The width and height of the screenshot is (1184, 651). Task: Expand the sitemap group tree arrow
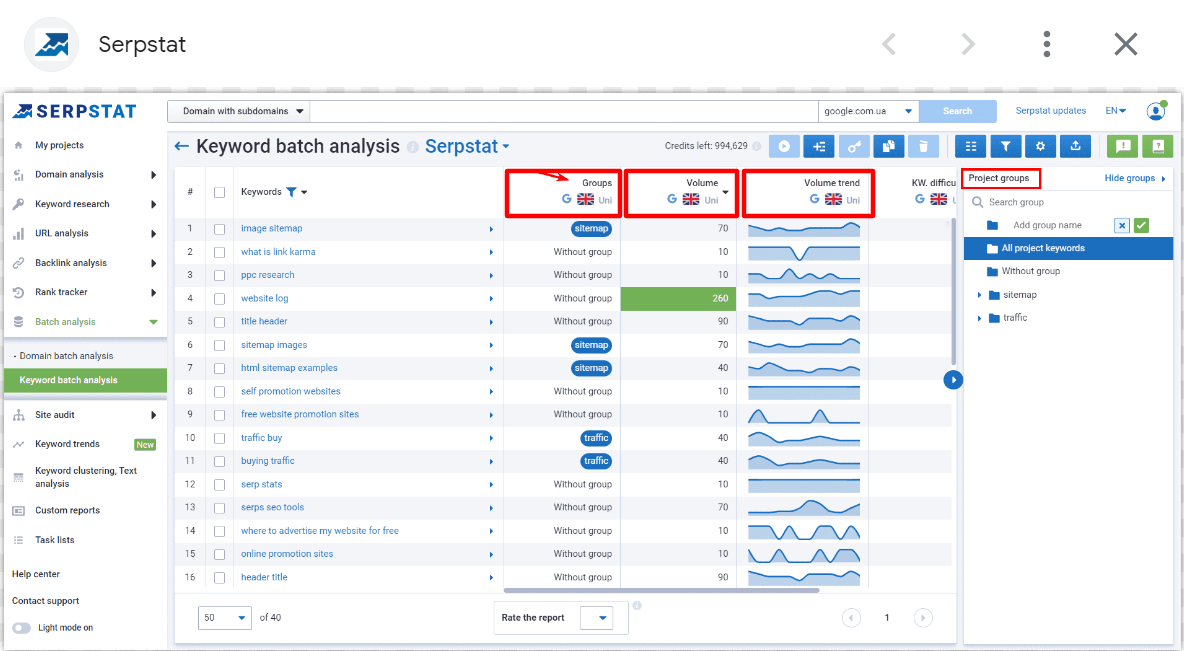(979, 295)
